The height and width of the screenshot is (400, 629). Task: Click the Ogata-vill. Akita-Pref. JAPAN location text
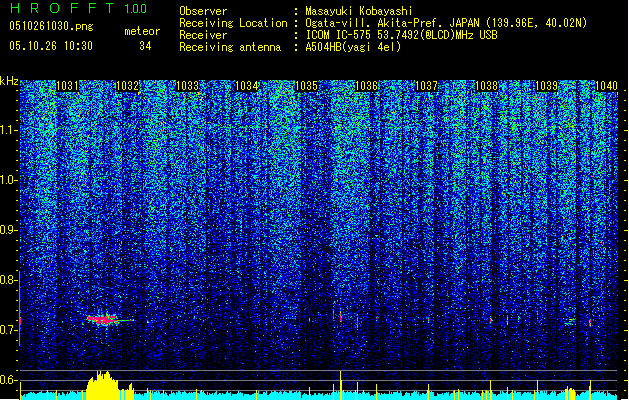pyautogui.click(x=446, y=23)
